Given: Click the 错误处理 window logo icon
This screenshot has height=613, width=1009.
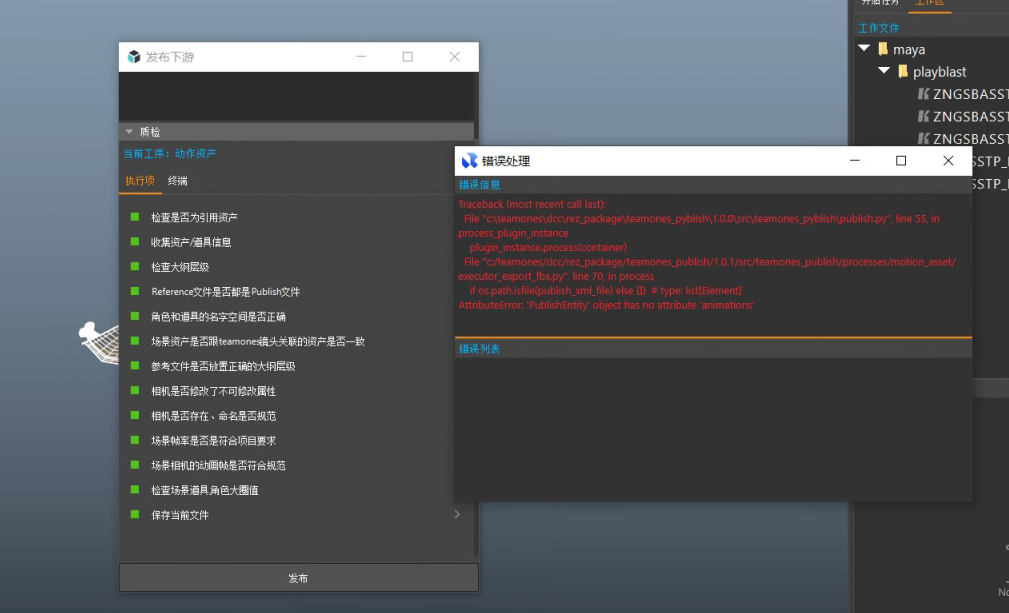Looking at the screenshot, I should tap(470, 161).
